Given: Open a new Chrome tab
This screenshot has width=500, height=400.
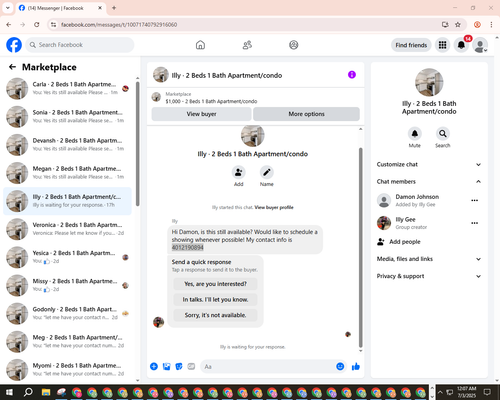Looking at the screenshot, I should click(114, 8).
